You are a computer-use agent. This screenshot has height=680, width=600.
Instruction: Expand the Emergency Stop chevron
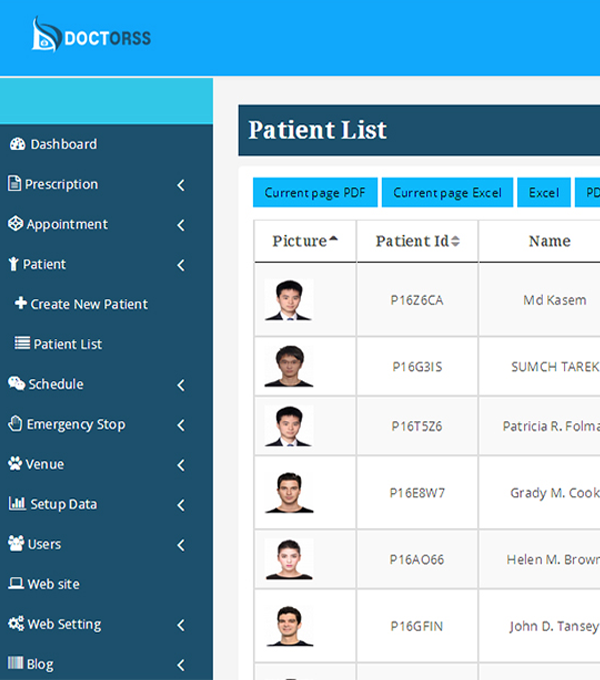point(181,425)
